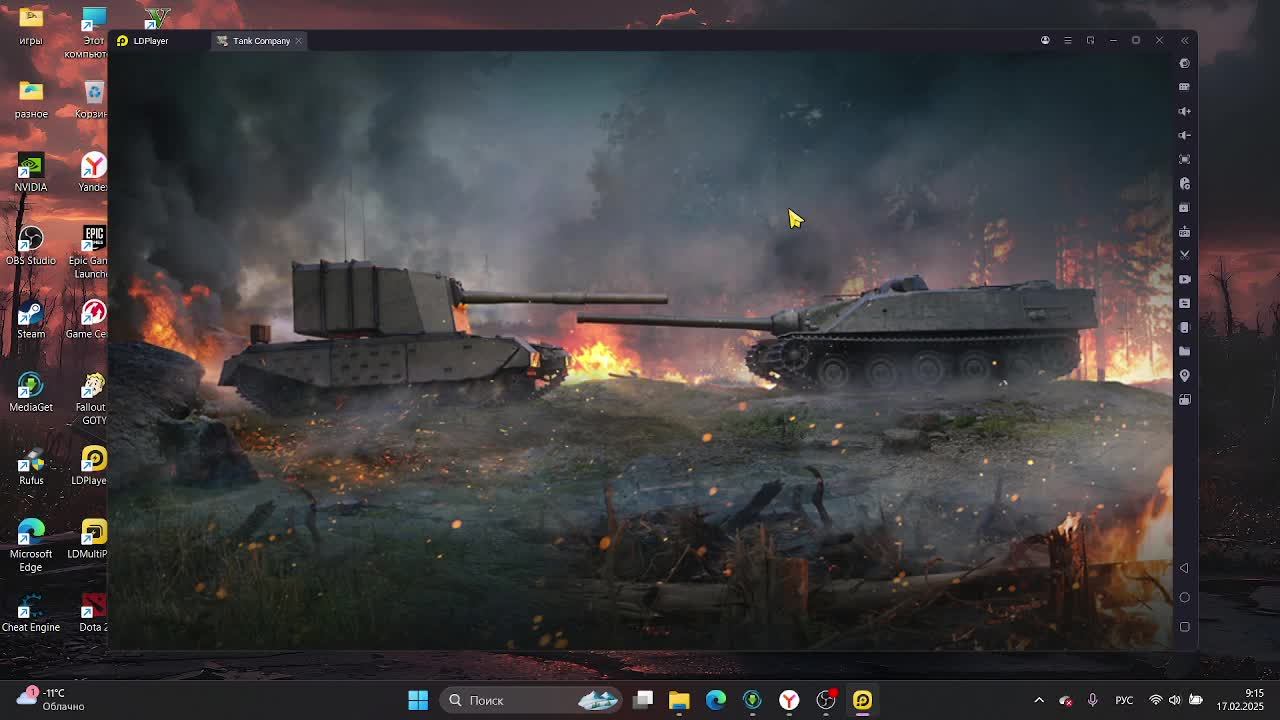Open the LDPlayer user account icon
The image size is (1280, 720).
[x=1045, y=41]
